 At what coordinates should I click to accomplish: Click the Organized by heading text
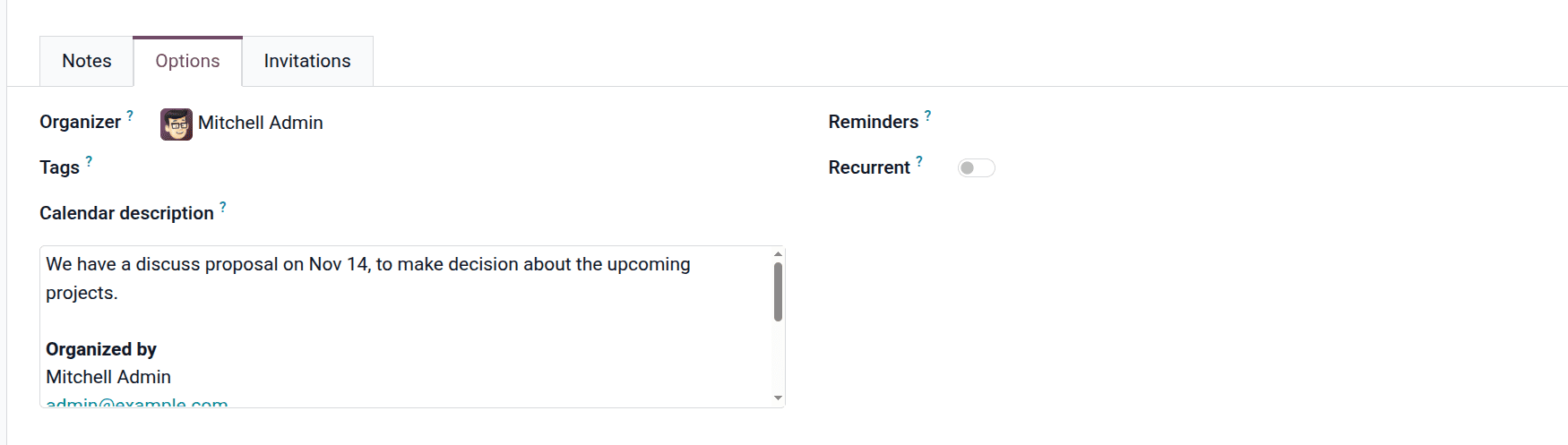point(101,349)
